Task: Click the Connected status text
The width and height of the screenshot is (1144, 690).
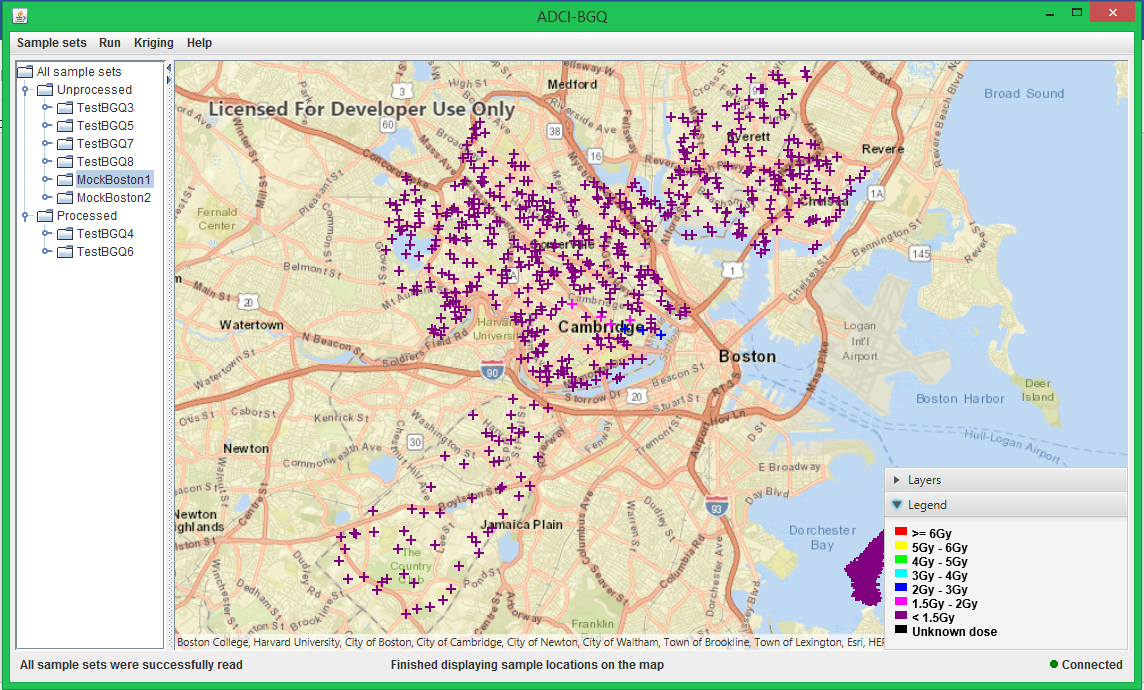Action: [x=1091, y=664]
